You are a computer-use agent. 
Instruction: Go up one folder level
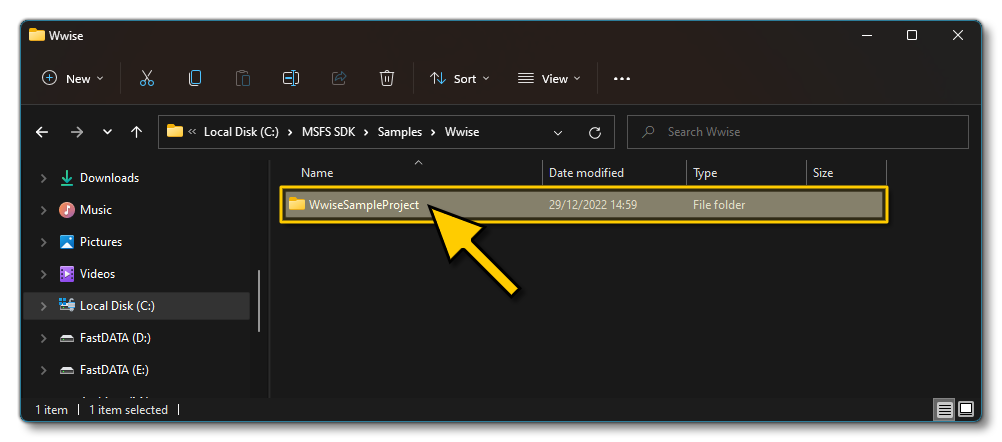coord(136,132)
